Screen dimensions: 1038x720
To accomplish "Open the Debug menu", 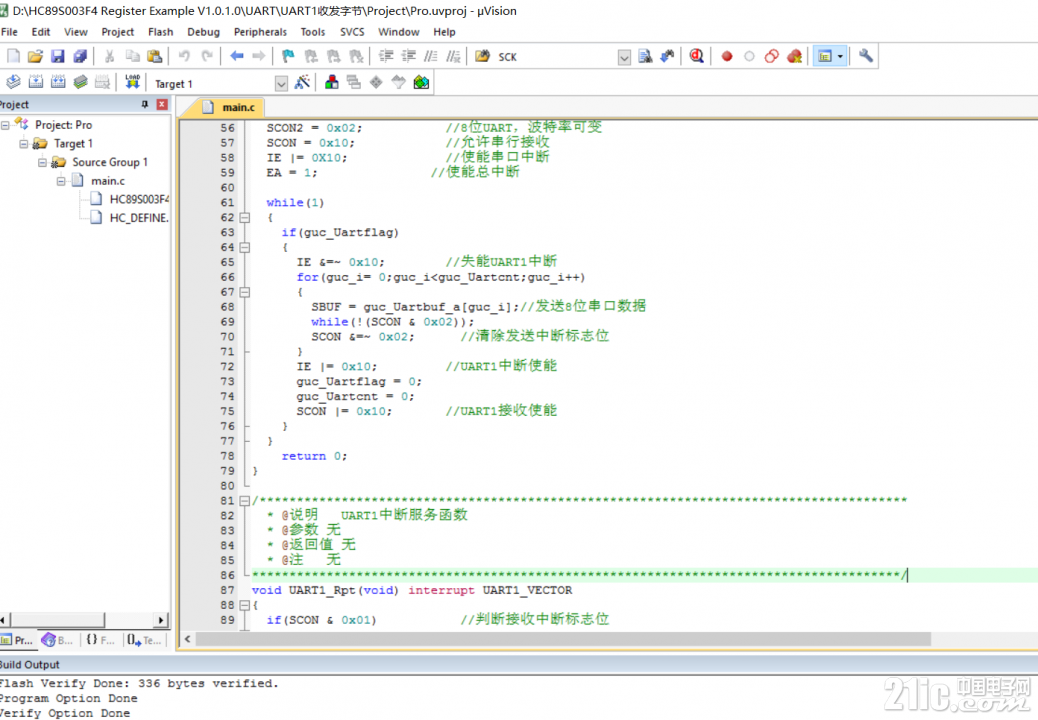I will click(203, 32).
